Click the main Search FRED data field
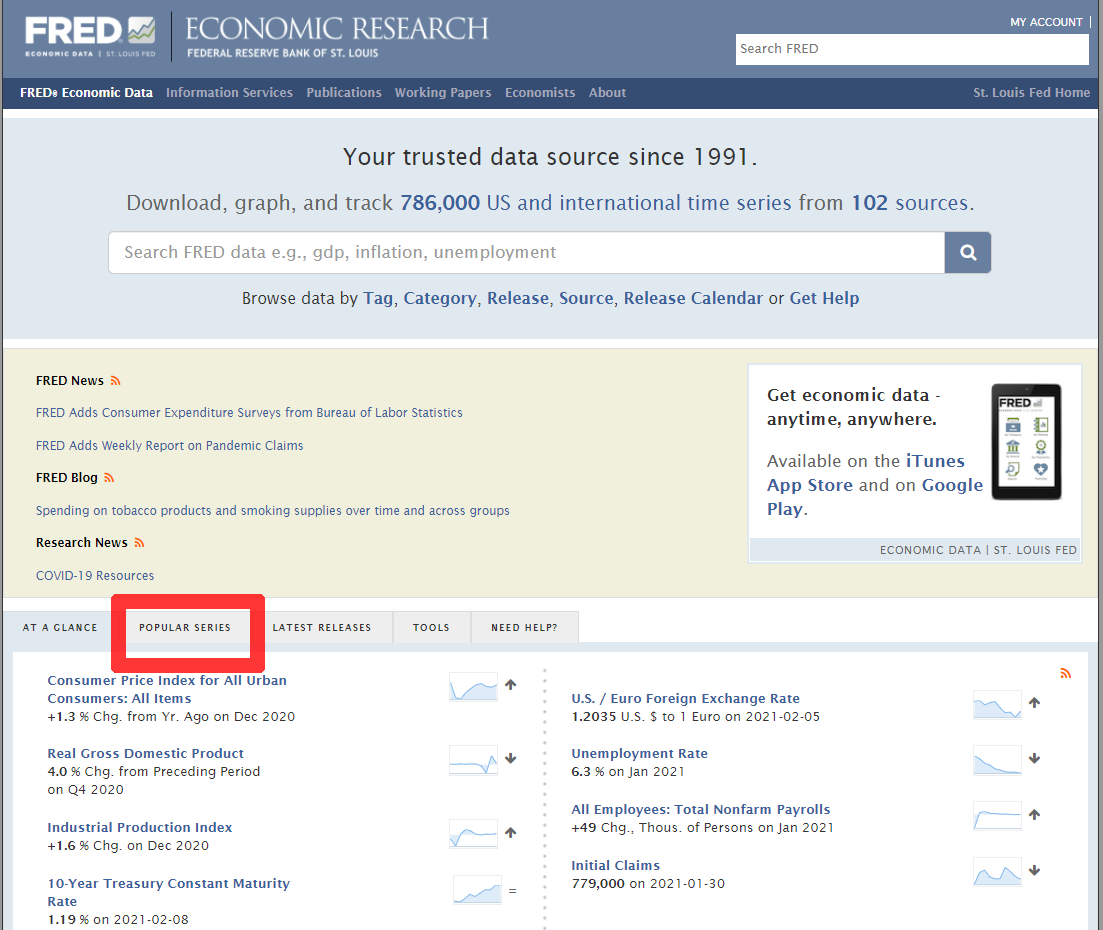This screenshot has height=930, width=1103. [527, 253]
